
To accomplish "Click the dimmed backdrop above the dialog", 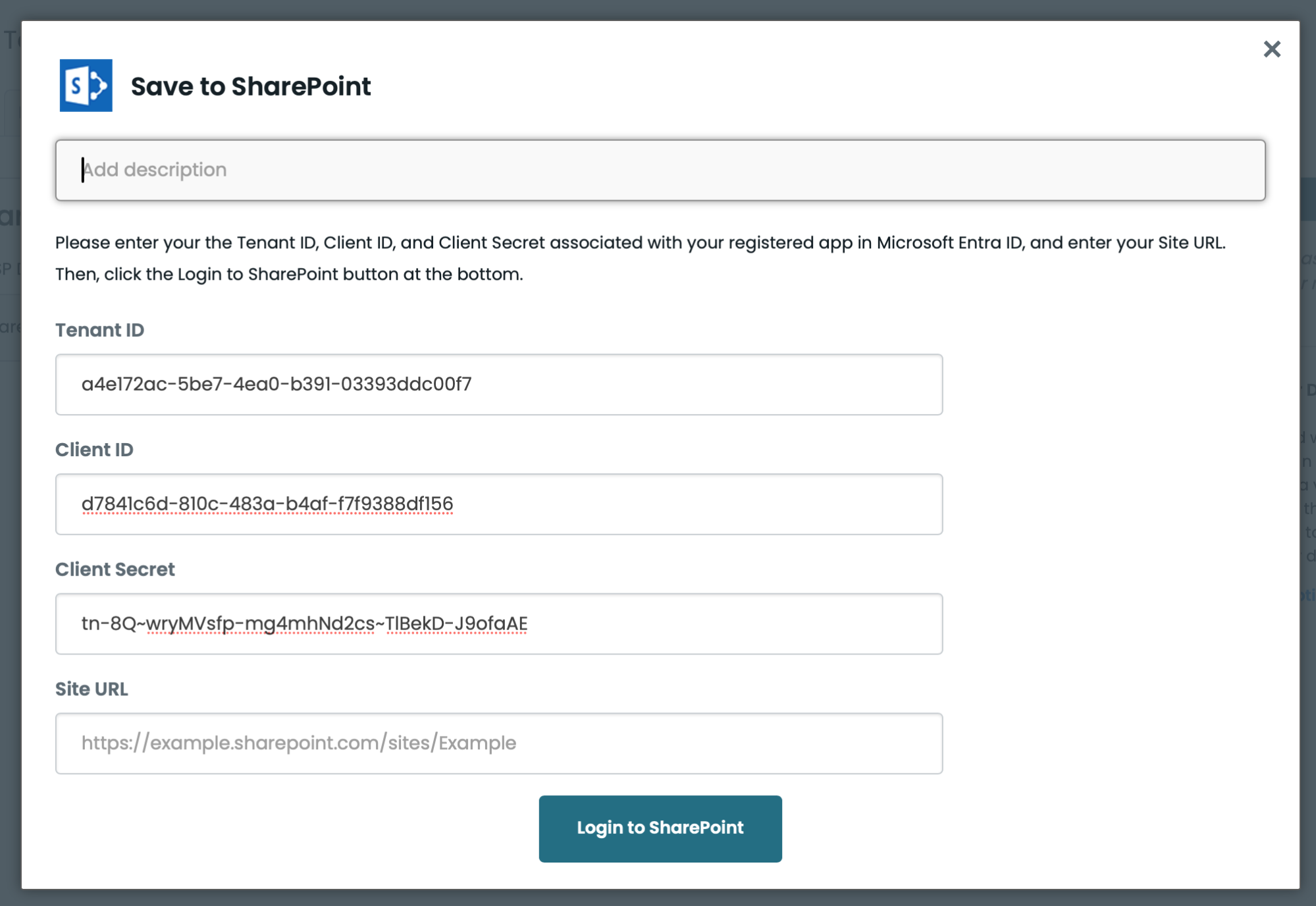I will pyautogui.click(x=658, y=9).
